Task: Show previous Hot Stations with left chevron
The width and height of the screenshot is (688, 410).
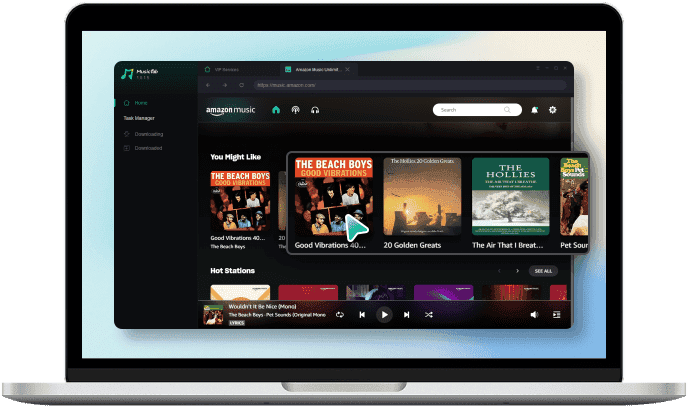Action: coord(499,271)
